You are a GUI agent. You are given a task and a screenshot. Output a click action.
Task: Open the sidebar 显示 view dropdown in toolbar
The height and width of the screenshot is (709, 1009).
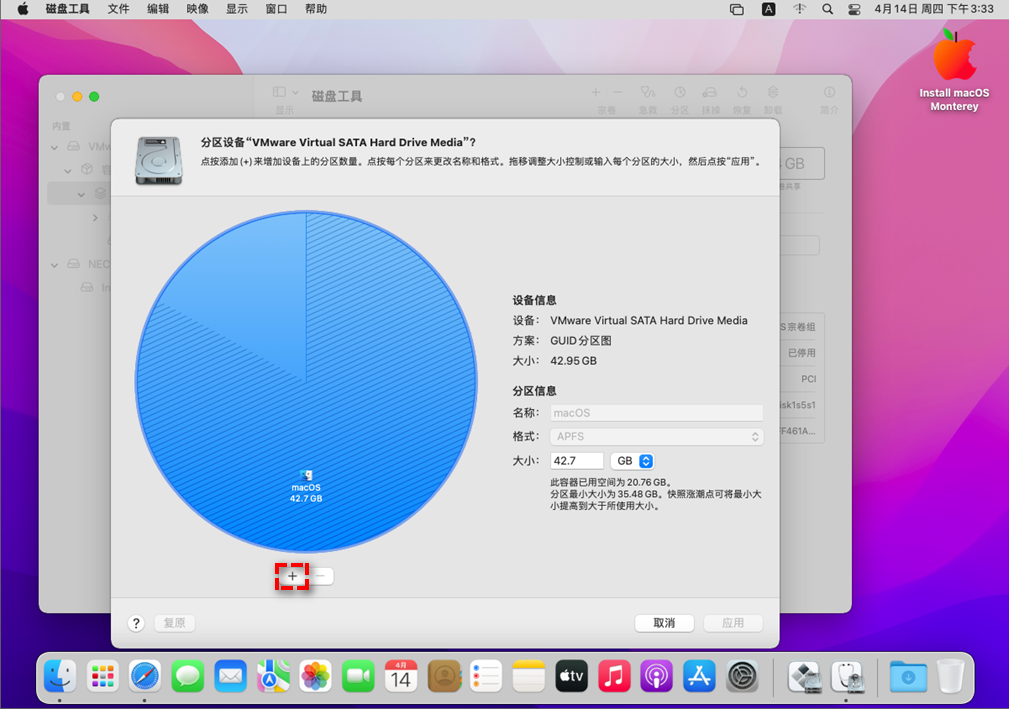285,93
